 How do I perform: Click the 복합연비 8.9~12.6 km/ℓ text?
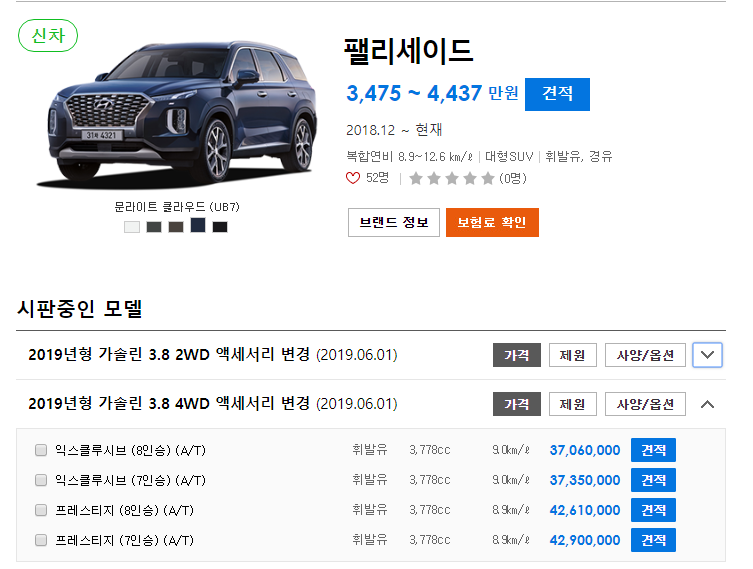pos(410,157)
